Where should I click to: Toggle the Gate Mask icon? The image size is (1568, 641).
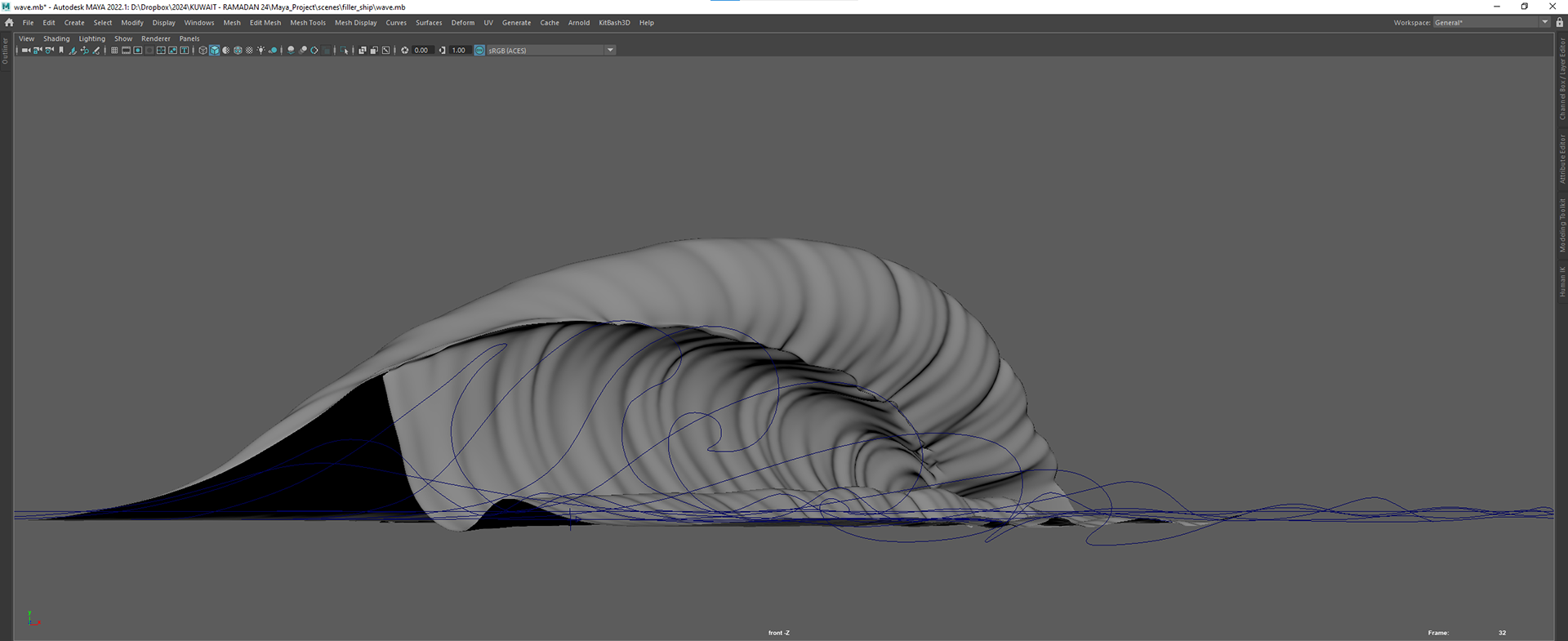click(149, 51)
